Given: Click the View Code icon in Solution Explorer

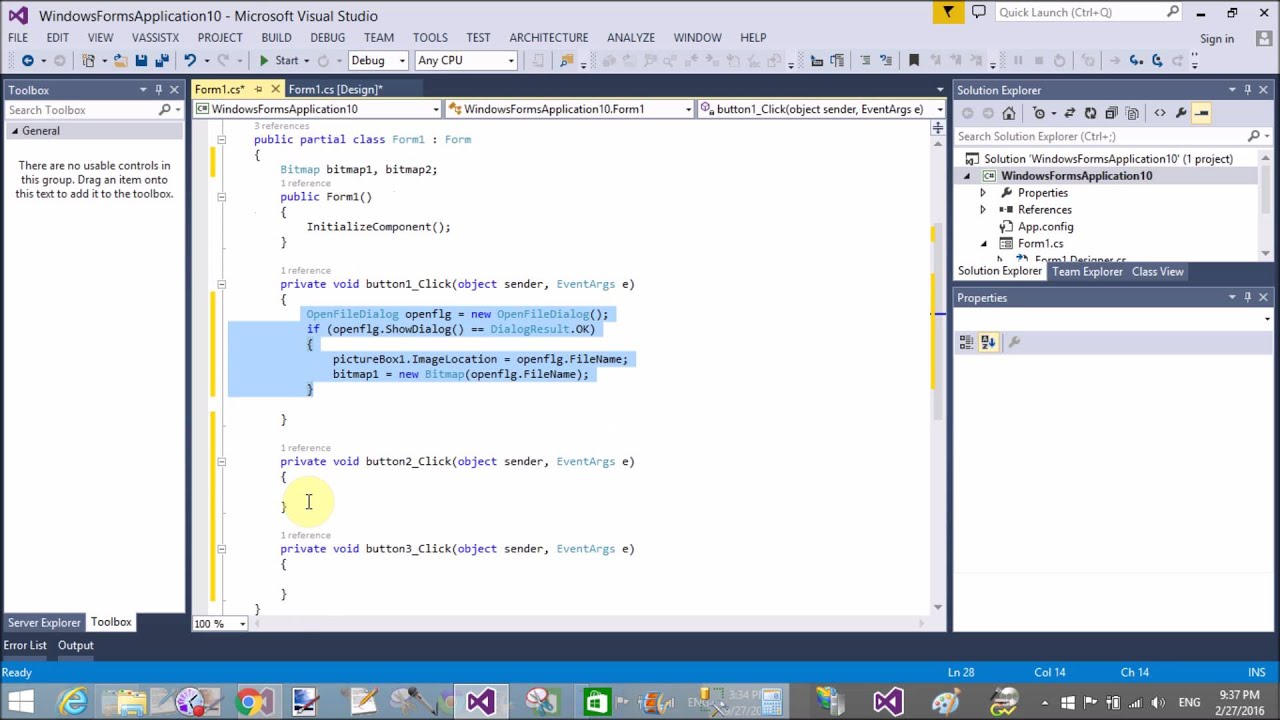Looking at the screenshot, I should [x=1160, y=113].
